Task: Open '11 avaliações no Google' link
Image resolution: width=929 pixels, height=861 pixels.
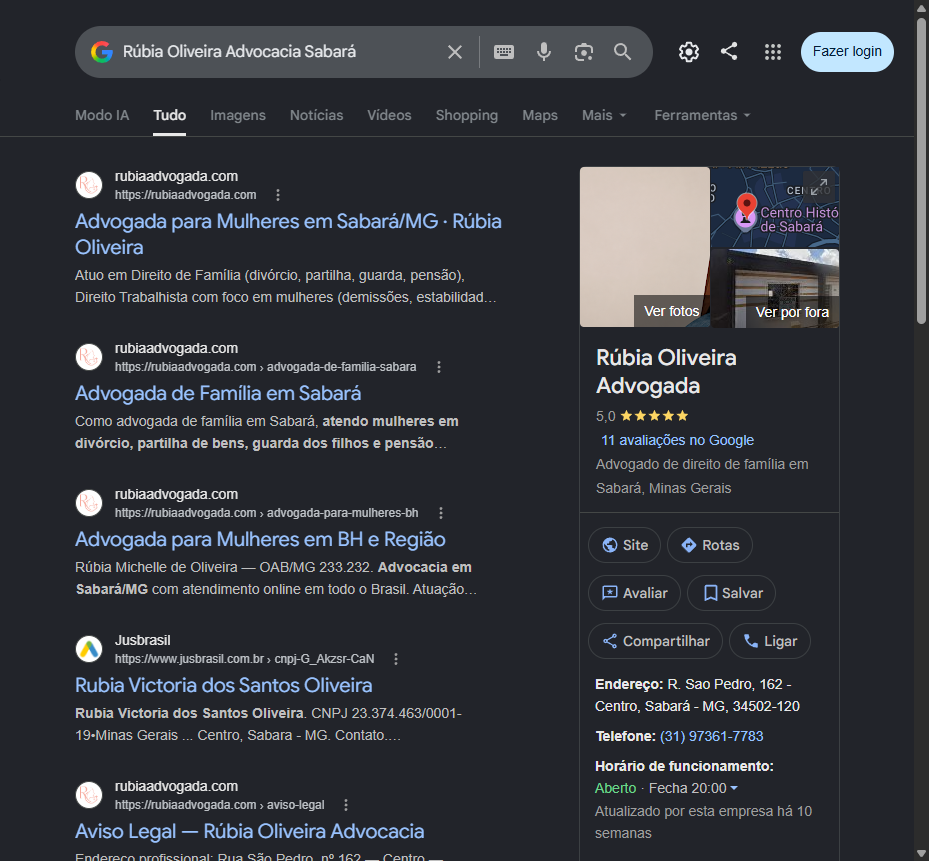Action: tap(677, 440)
